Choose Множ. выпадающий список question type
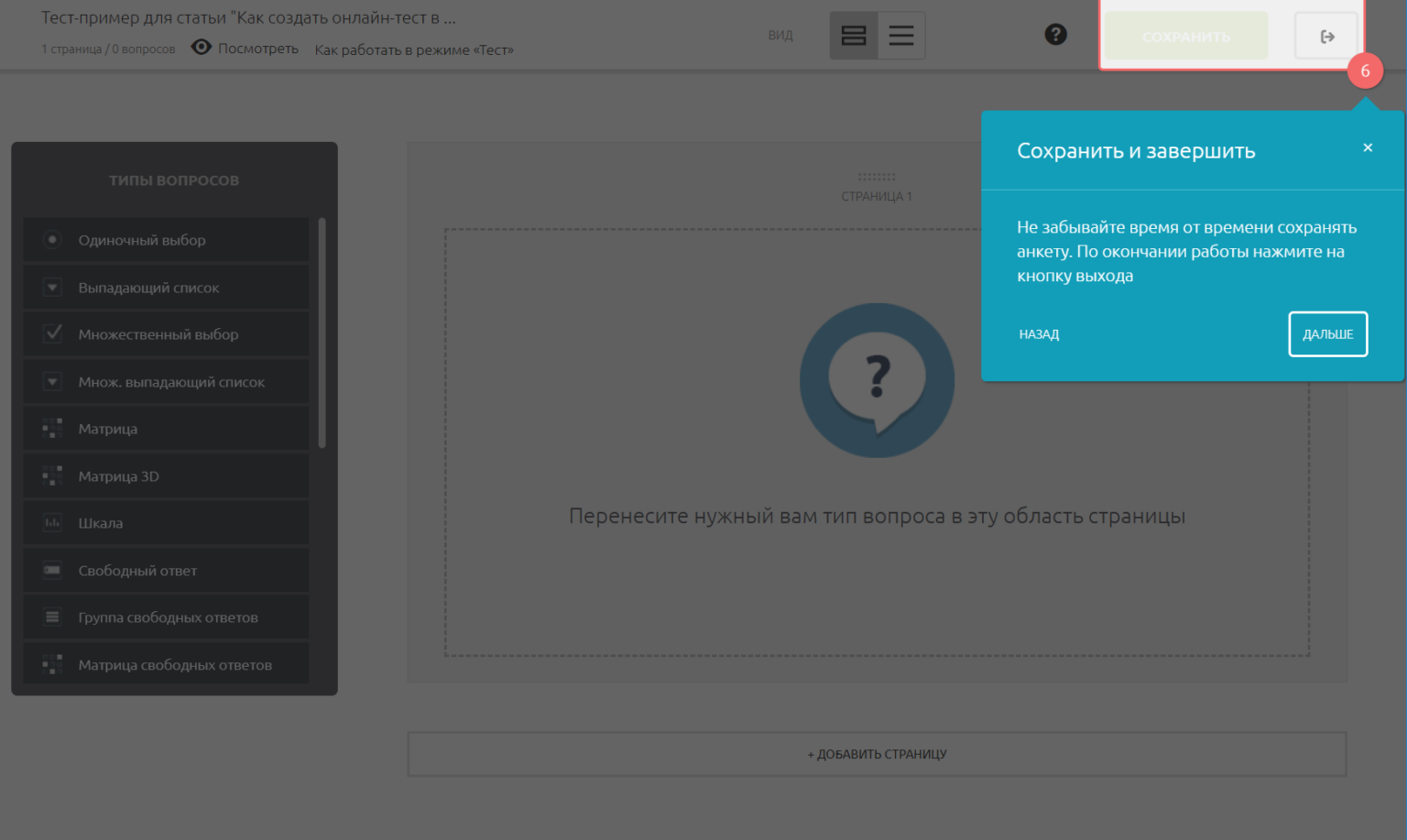This screenshot has width=1407, height=840. click(x=171, y=382)
